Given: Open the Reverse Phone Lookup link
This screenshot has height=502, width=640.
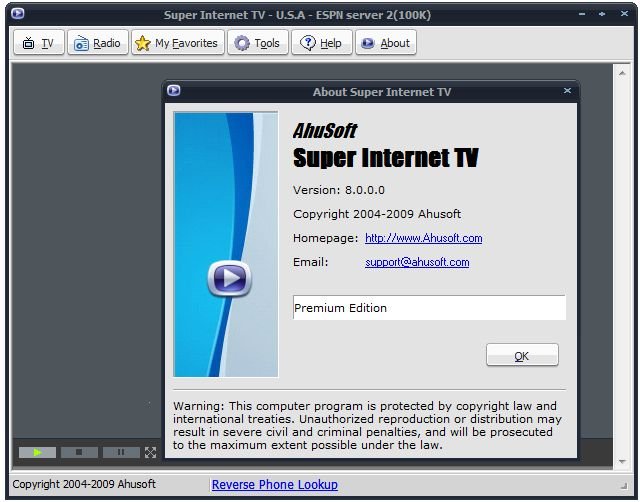Looking at the screenshot, I should [274, 484].
